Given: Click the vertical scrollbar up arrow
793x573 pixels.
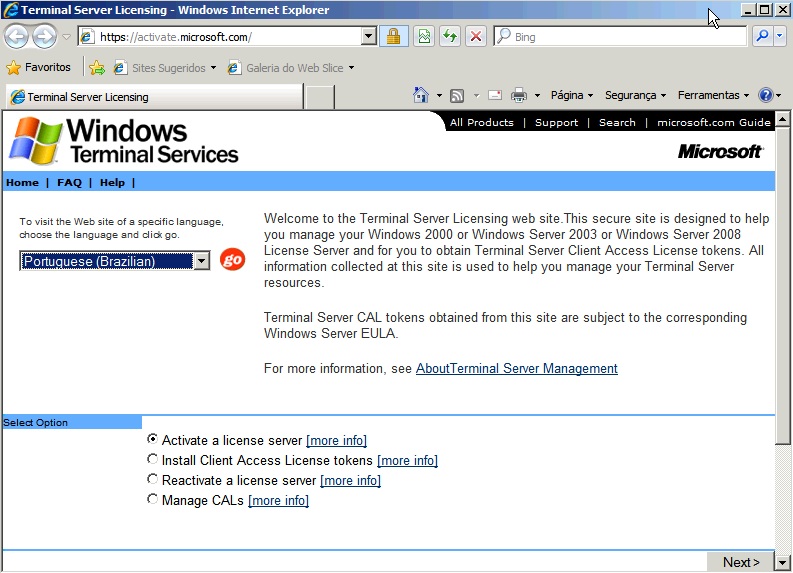Looking at the screenshot, I should coord(782,119).
